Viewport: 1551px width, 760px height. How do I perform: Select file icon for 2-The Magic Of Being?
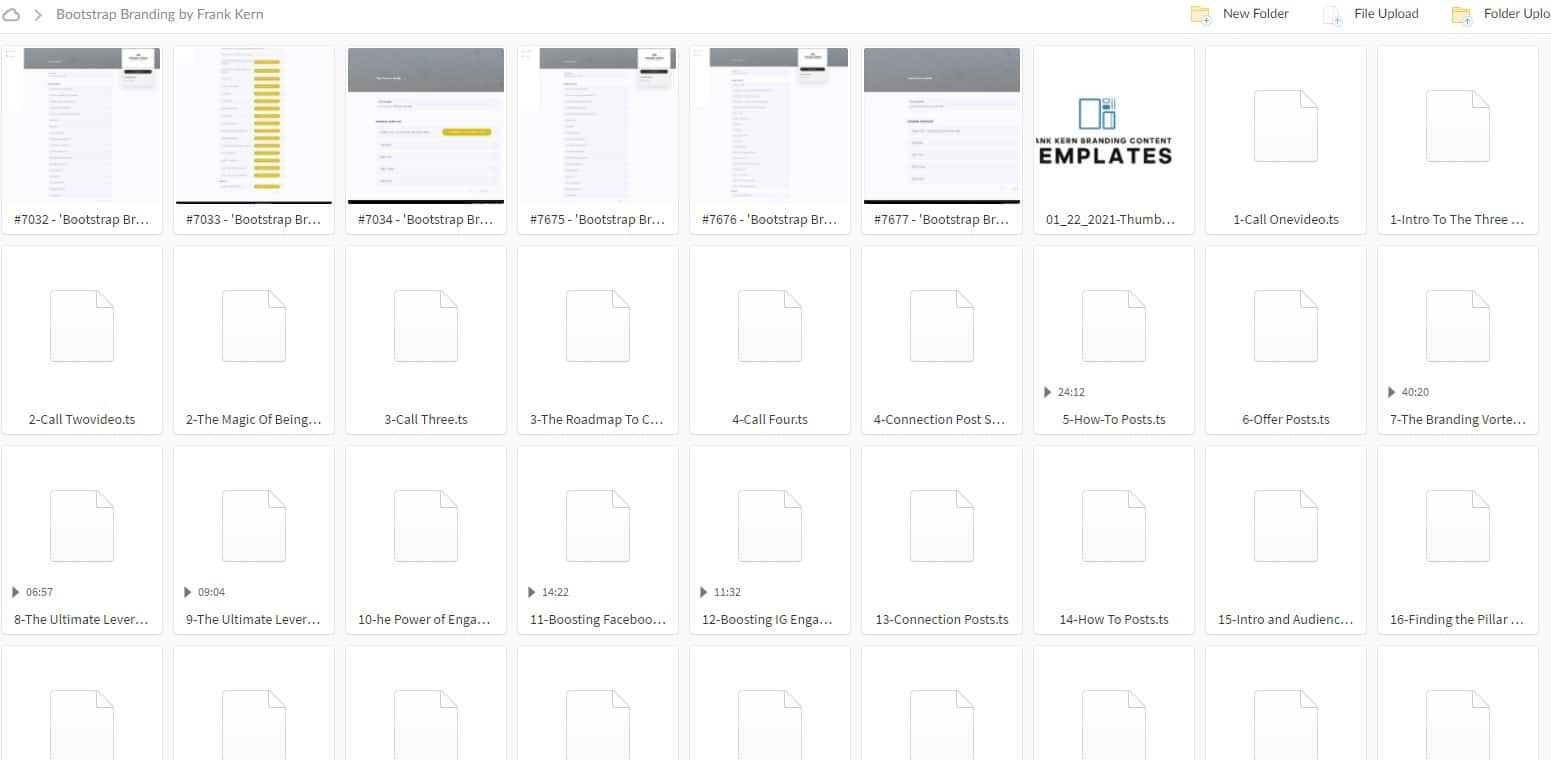click(254, 325)
